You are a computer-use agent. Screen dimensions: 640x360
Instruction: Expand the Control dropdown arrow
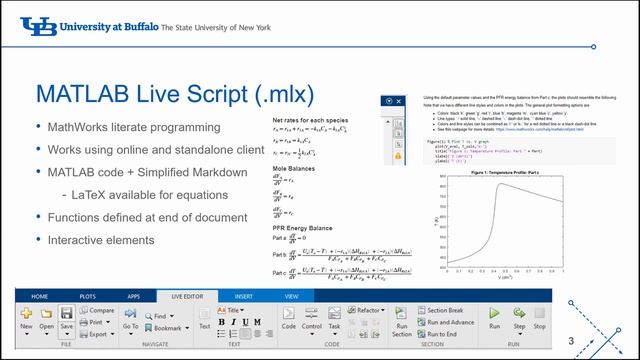click(x=312, y=334)
